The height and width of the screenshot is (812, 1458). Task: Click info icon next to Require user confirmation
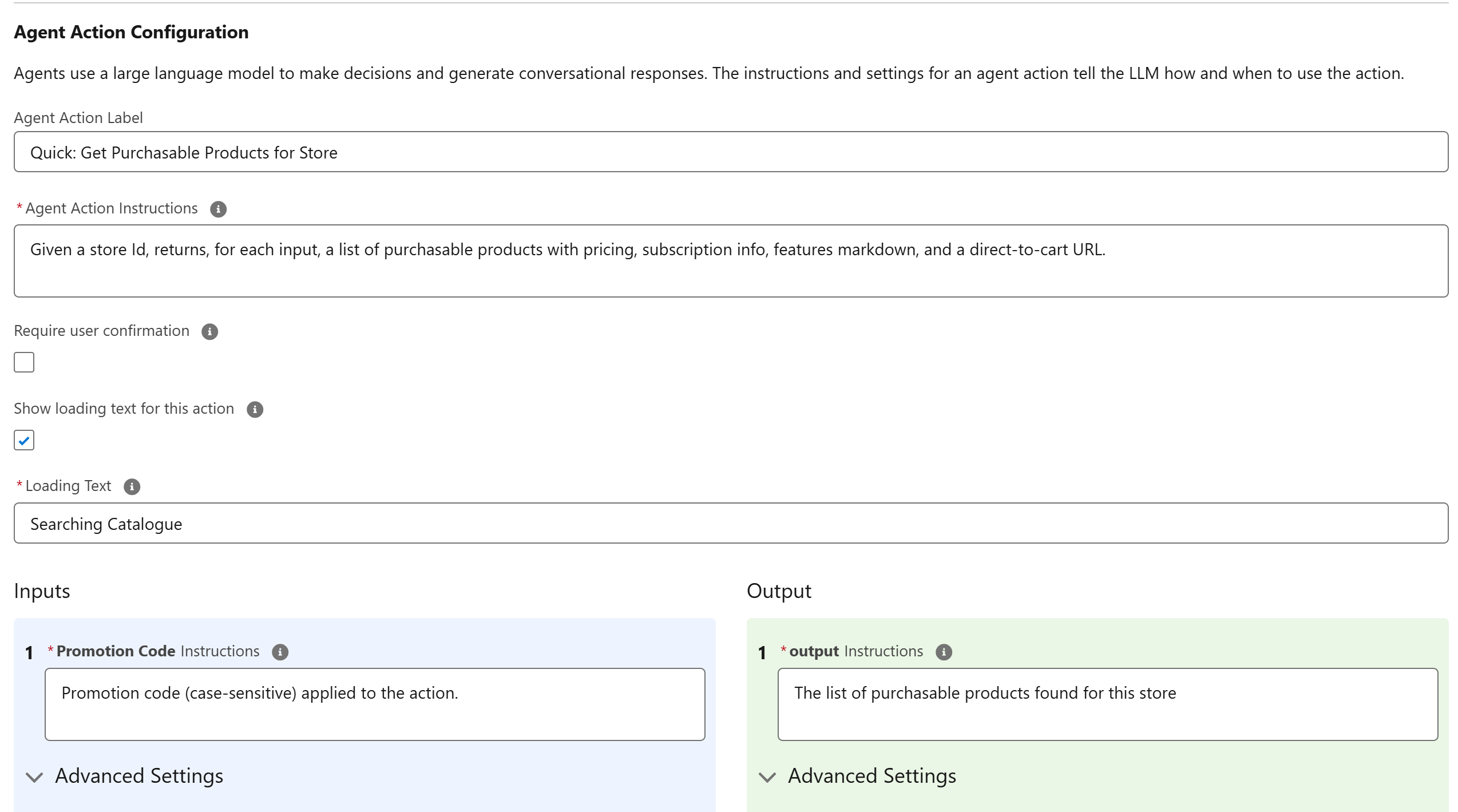[209, 332]
